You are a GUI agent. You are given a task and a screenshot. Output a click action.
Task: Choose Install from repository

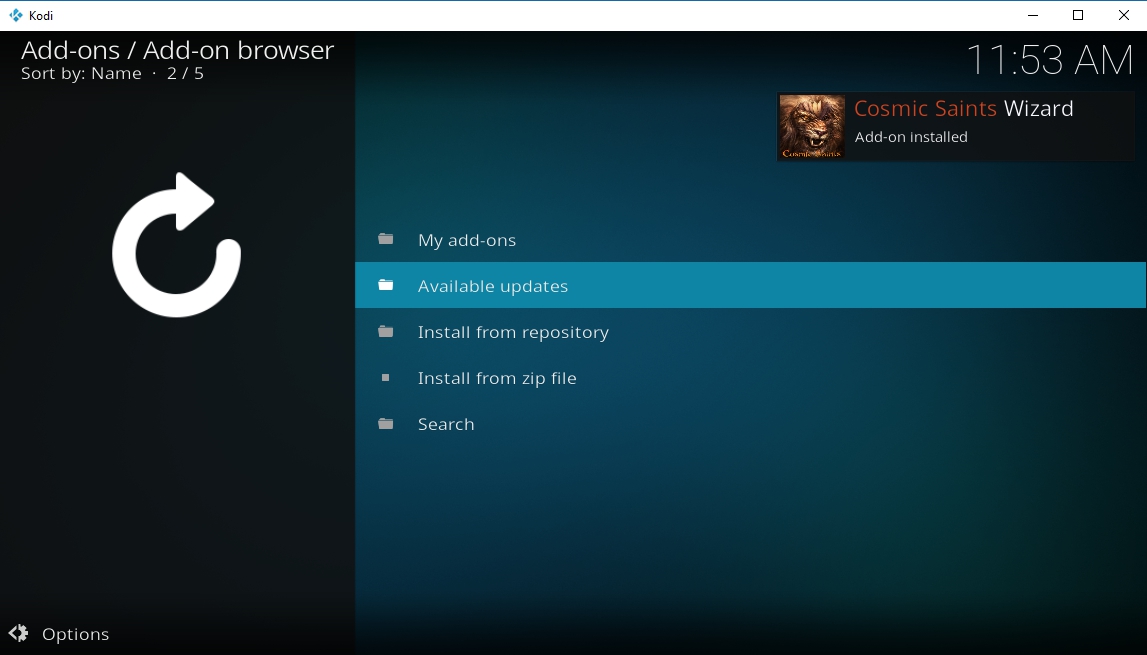[x=750, y=332]
